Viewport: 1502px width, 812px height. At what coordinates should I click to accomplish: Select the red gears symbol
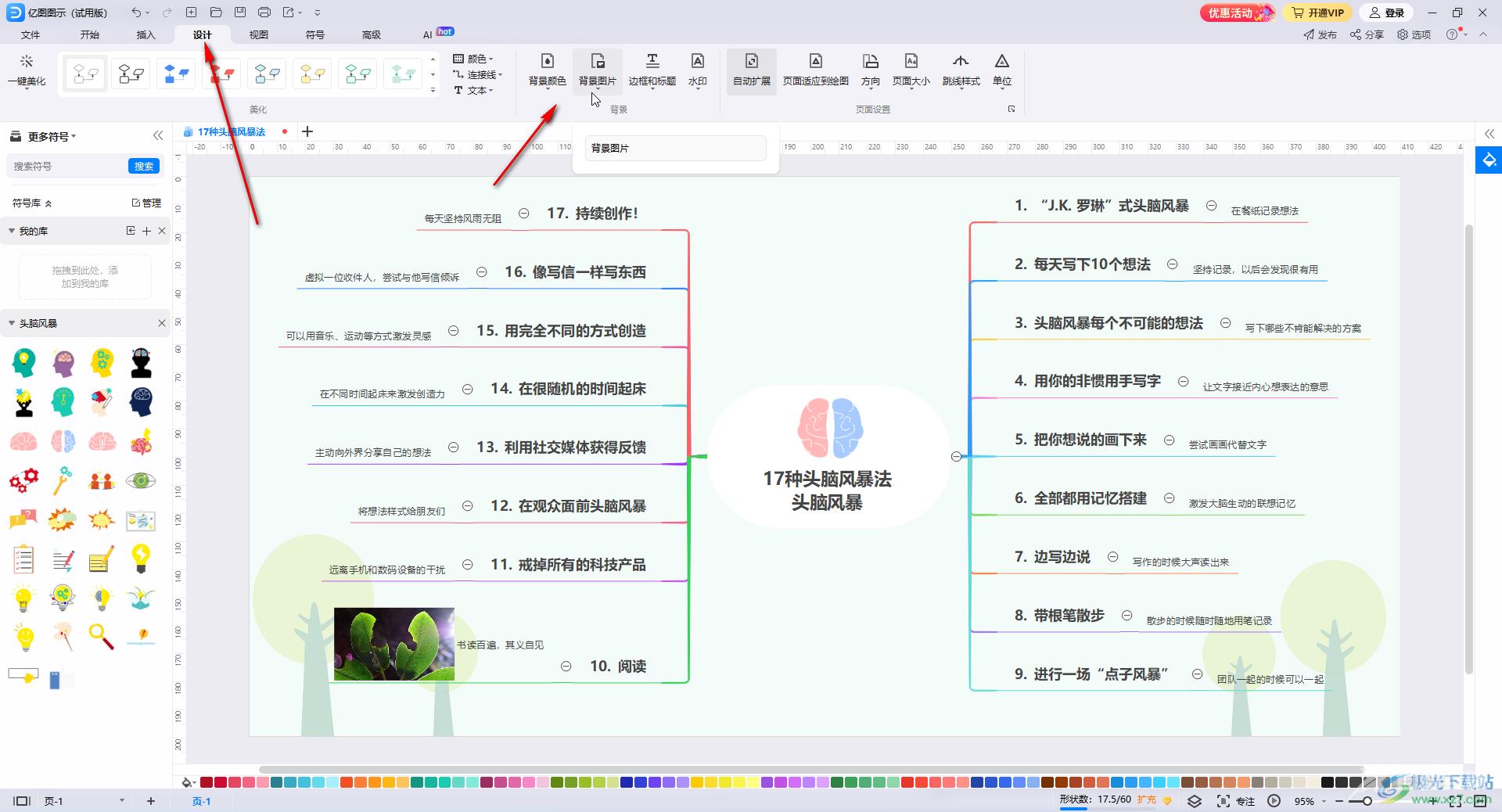click(x=23, y=480)
